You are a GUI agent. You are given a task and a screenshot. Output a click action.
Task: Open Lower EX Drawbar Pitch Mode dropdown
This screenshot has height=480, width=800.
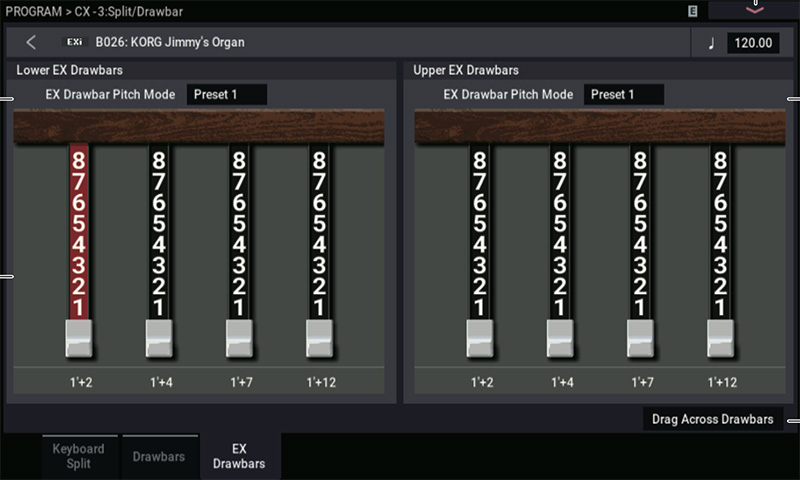227,94
